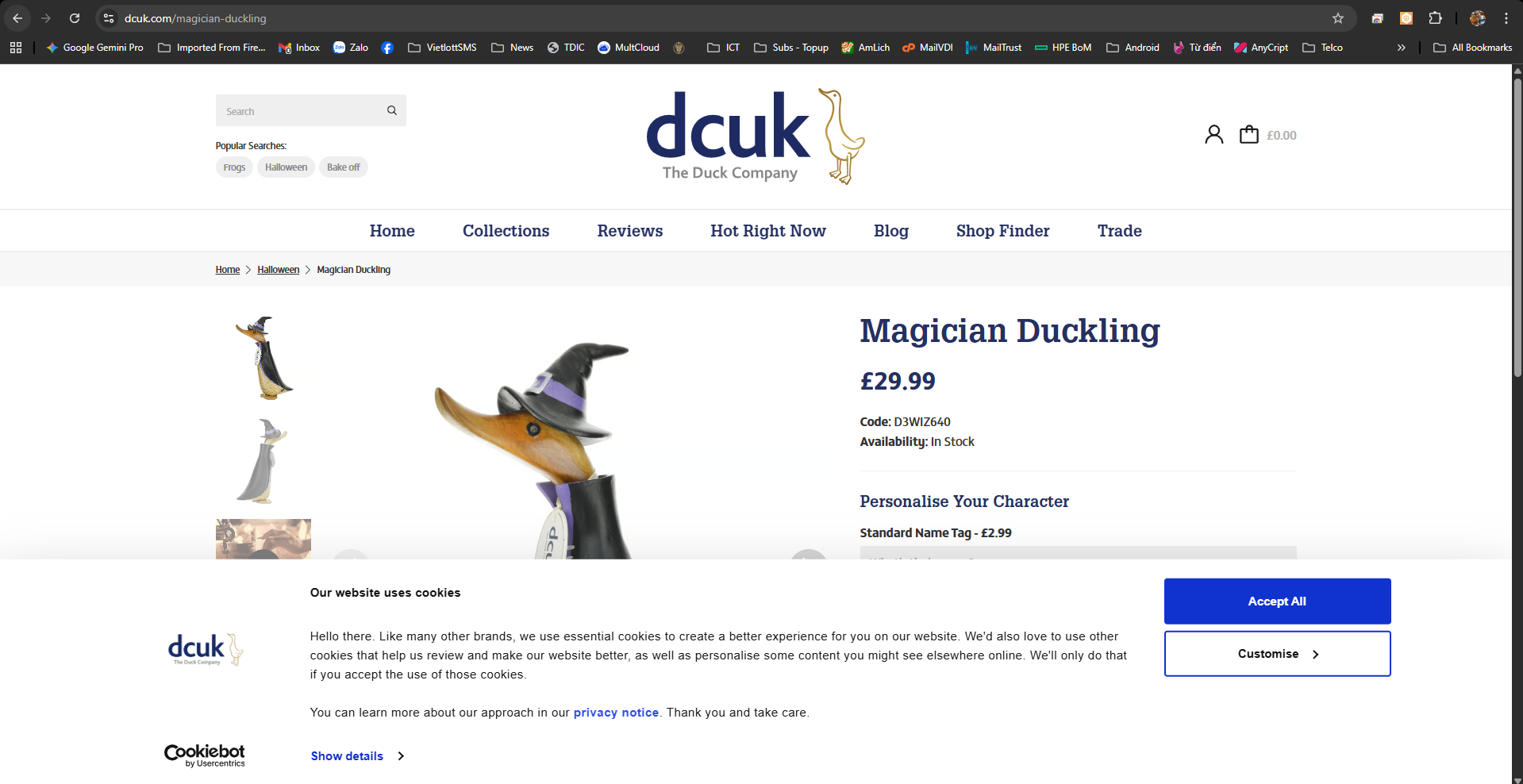
Task: Expand the hidden bookmarks overflow chevron
Action: tap(1402, 48)
